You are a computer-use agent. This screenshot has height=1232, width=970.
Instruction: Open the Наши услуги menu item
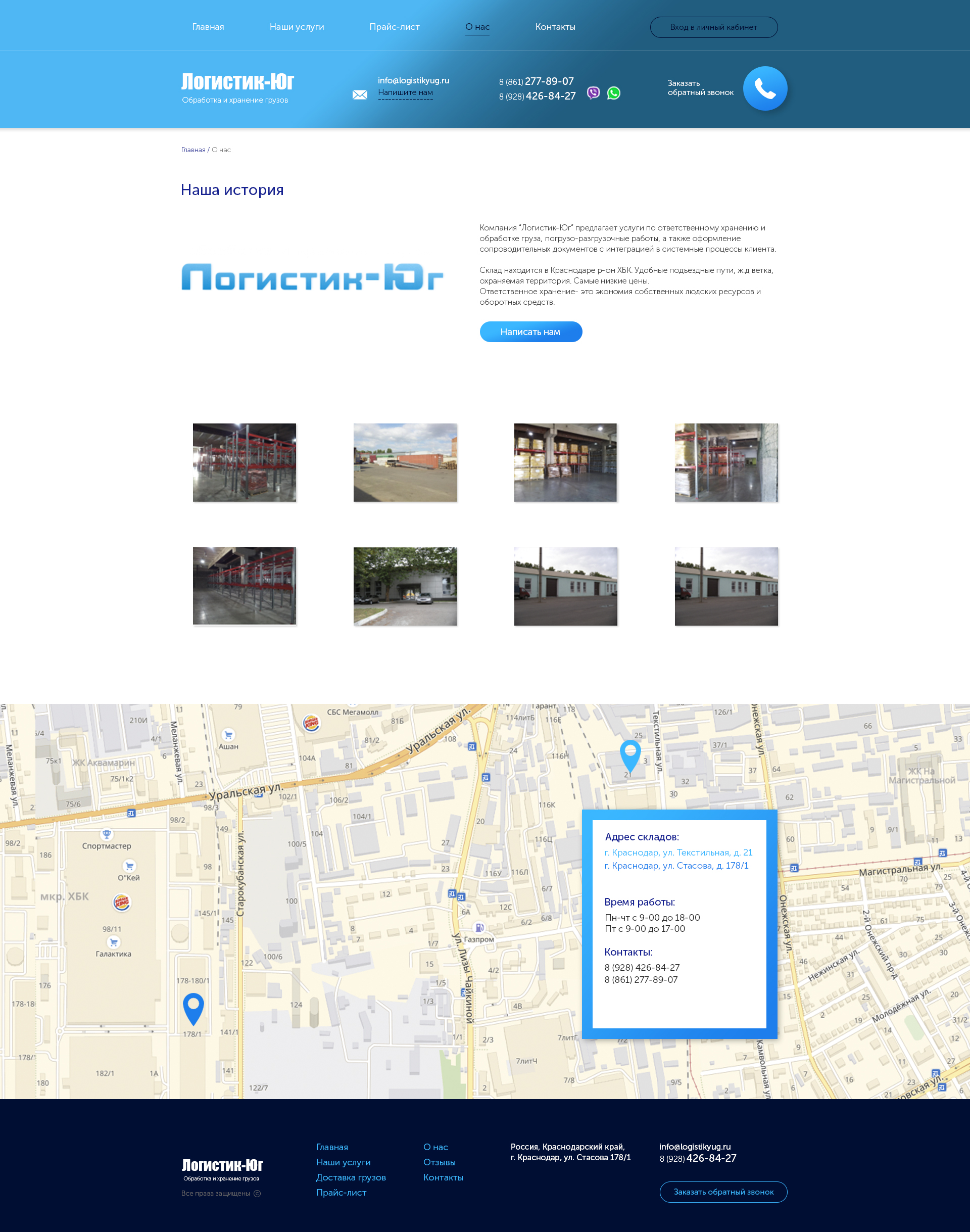297,27
